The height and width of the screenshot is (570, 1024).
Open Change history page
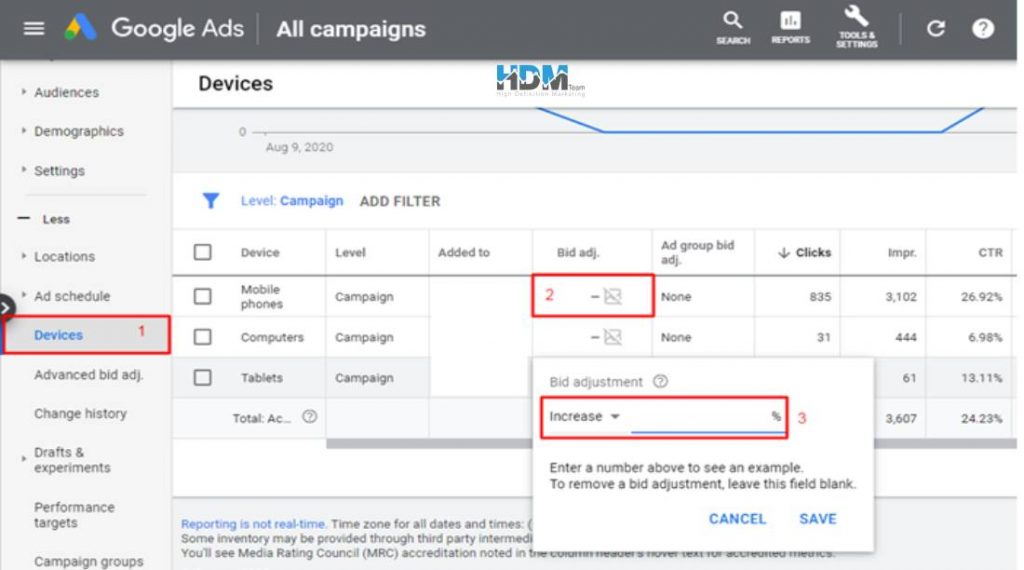[80, 413]
